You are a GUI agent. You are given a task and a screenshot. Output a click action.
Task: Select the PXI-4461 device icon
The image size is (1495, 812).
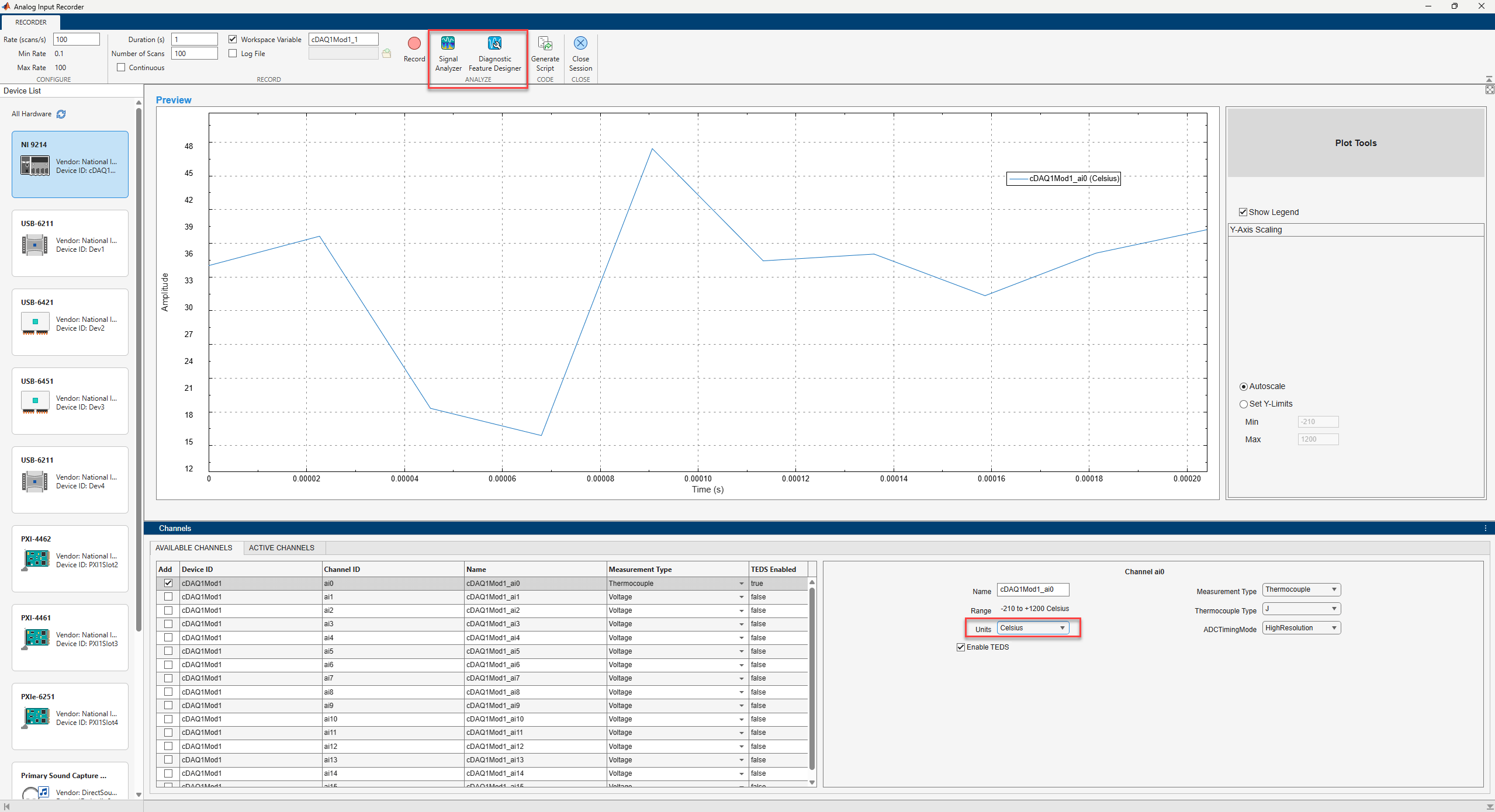pyautogui.click(x=36, y=639)
